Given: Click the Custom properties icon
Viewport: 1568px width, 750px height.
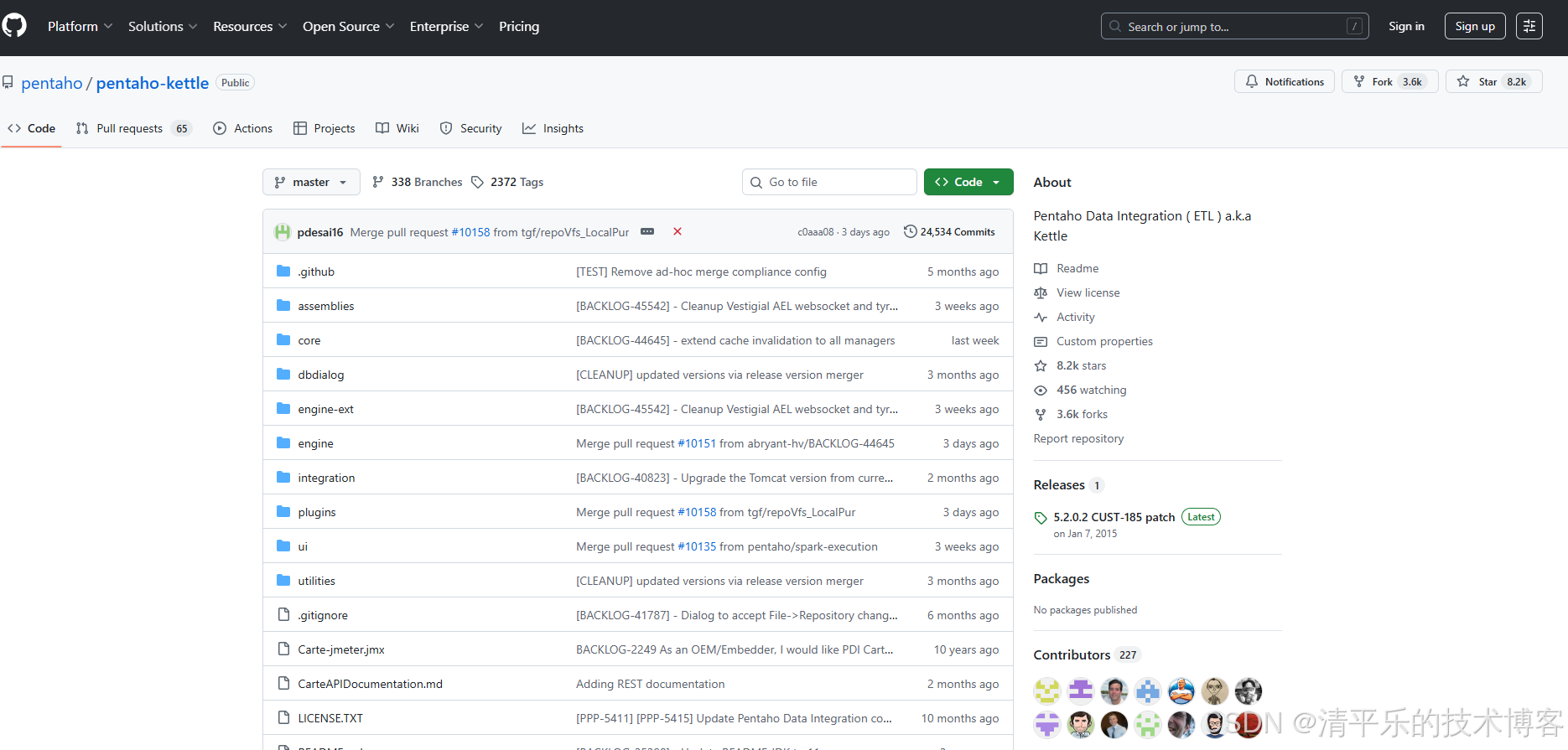Looking at the screenshot, I should tap(1041, 341).
